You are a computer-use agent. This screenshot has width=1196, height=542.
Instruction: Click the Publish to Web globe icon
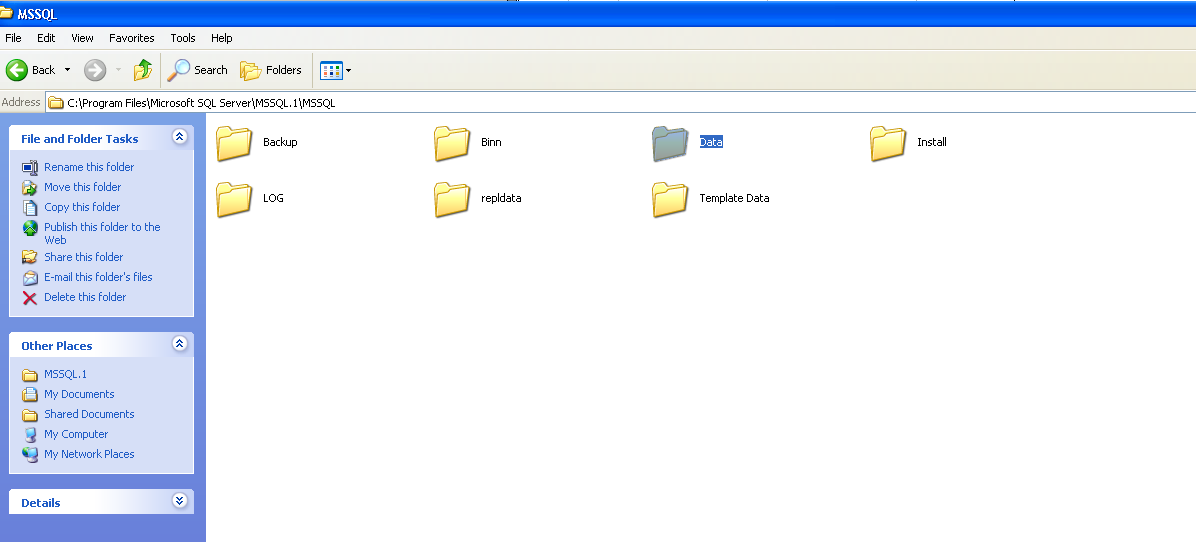click(x=30, y=228)
